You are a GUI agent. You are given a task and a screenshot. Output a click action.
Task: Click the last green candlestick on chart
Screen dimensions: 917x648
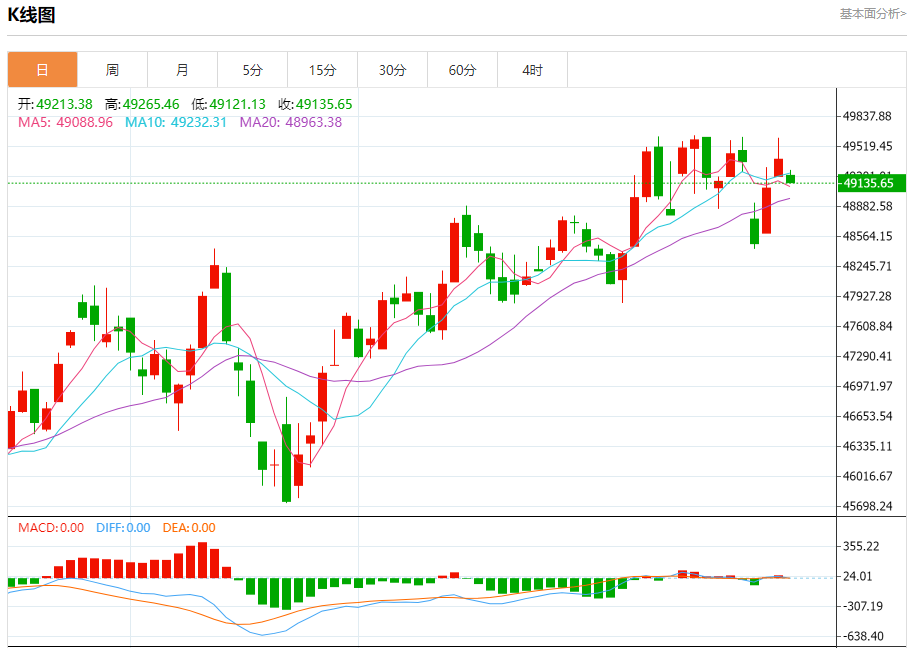pos(790,178)
